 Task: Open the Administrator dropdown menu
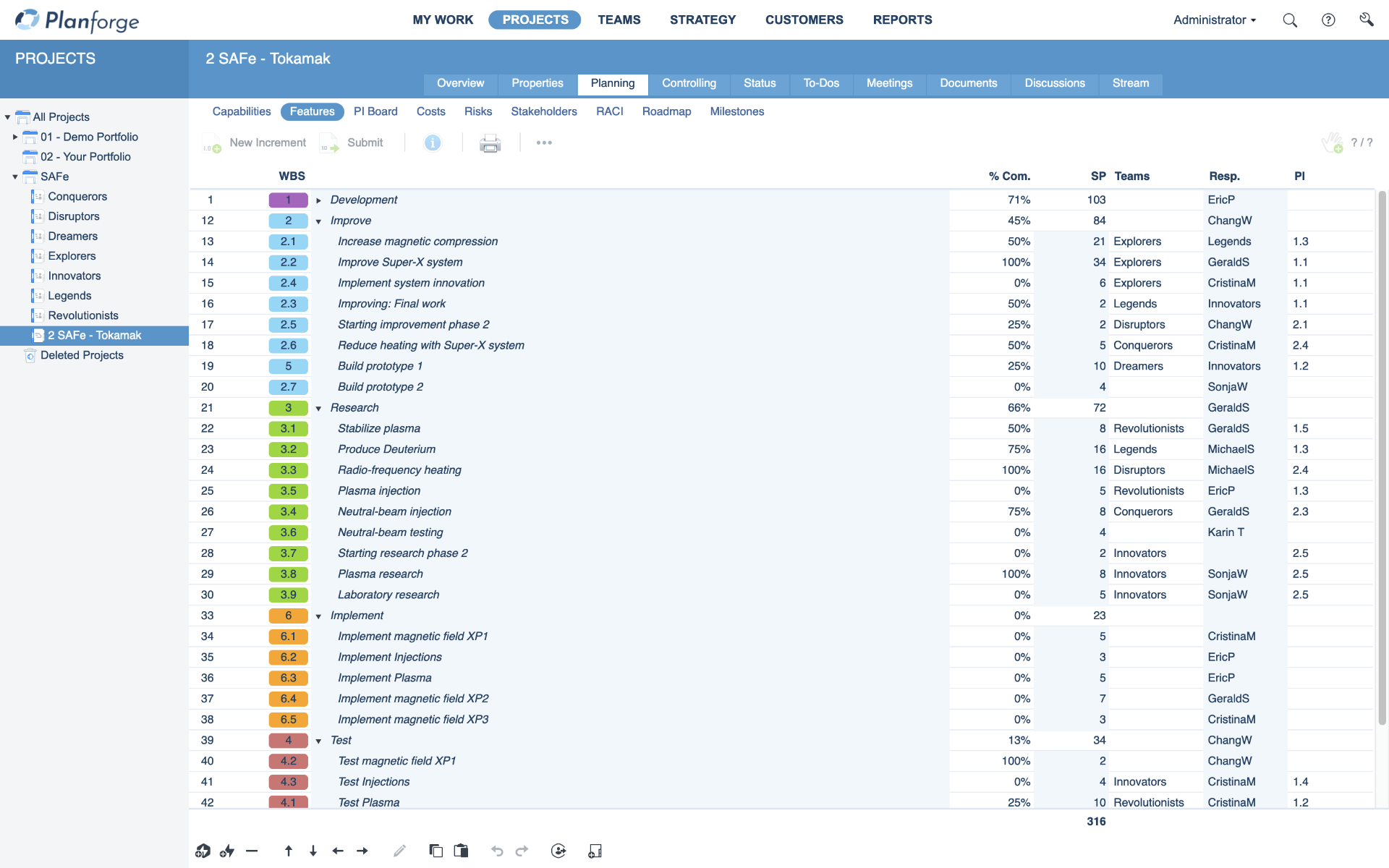click(1214, 20)
